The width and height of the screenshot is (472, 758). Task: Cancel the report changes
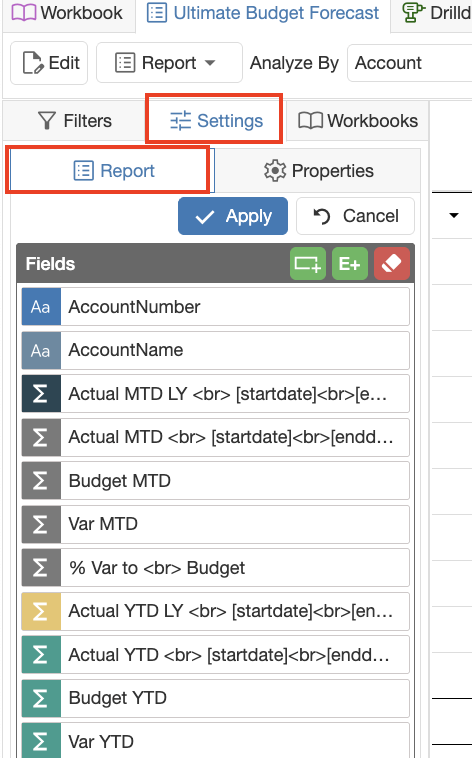pos(355,216)
